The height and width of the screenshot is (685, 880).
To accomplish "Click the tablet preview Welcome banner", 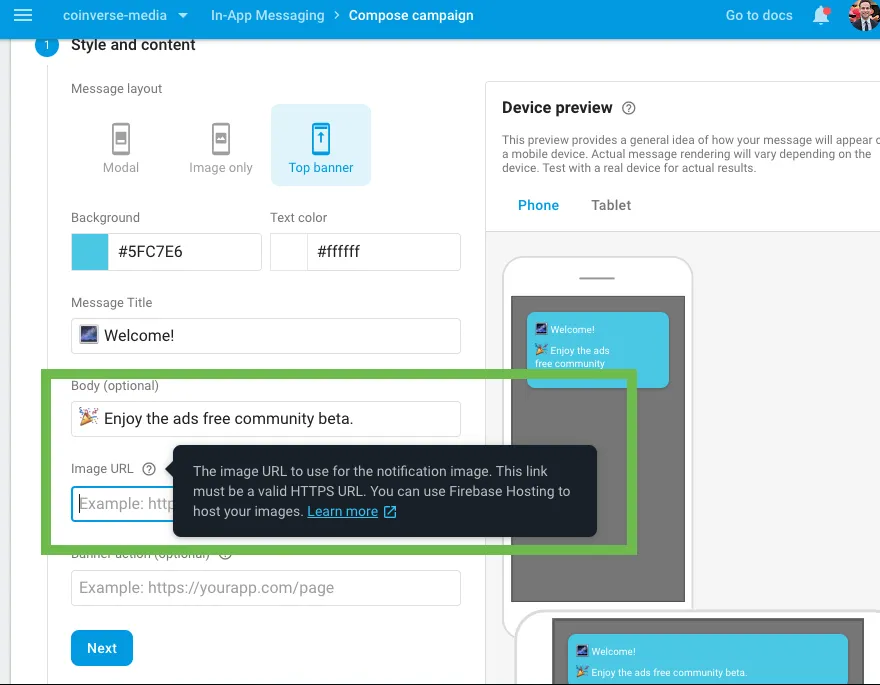I will pyautogui.click(x=707, y=659).
